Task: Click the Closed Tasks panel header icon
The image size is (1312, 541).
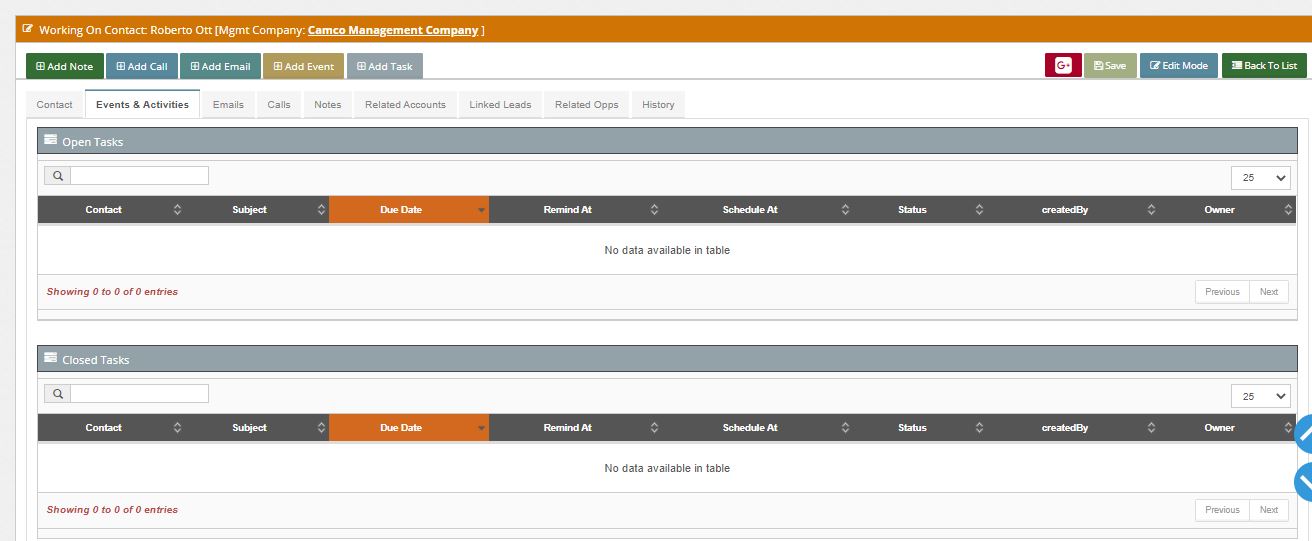Action: coord(50,359)
